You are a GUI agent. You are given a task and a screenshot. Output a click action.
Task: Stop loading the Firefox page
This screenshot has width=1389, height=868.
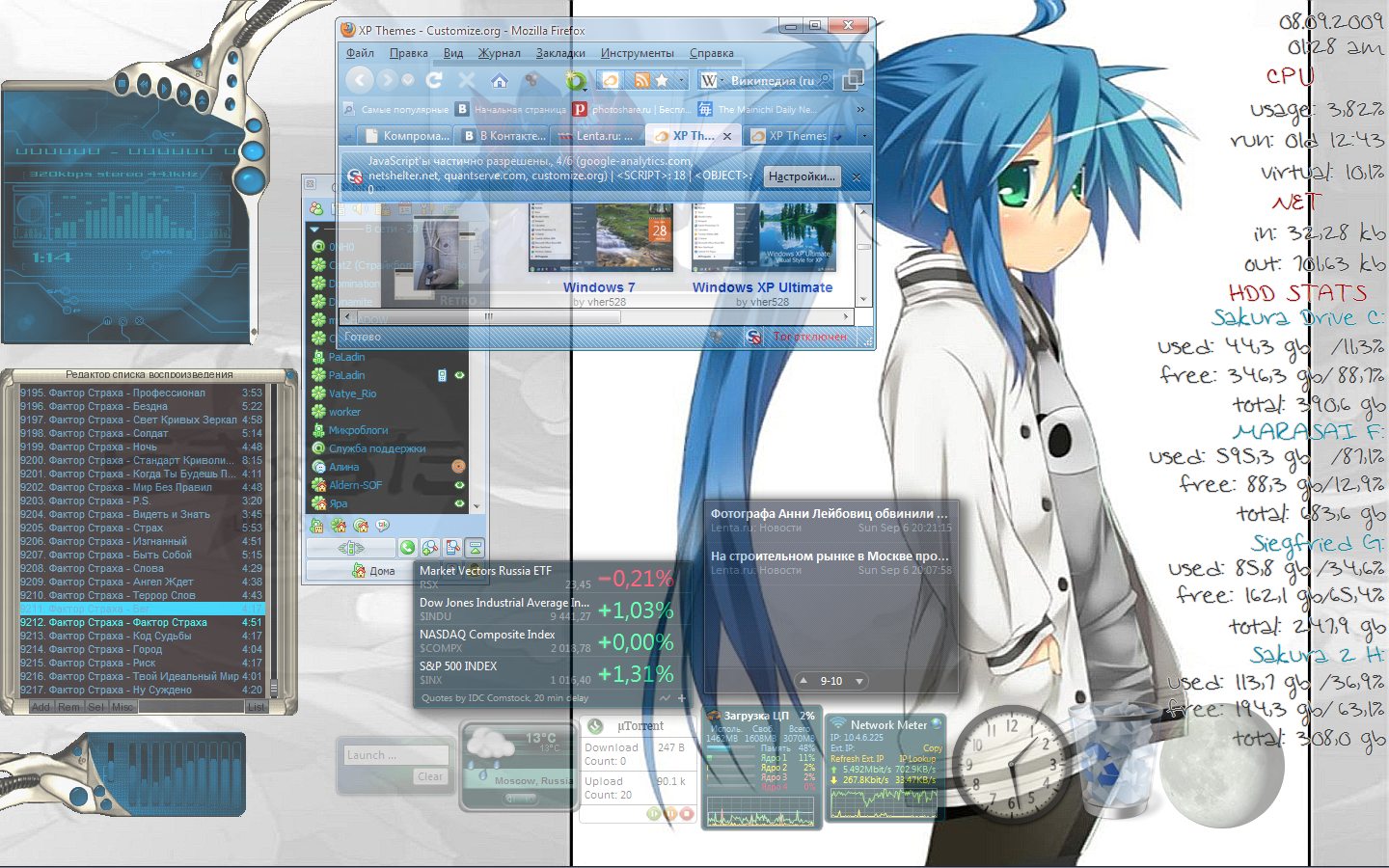pos(467,80)
